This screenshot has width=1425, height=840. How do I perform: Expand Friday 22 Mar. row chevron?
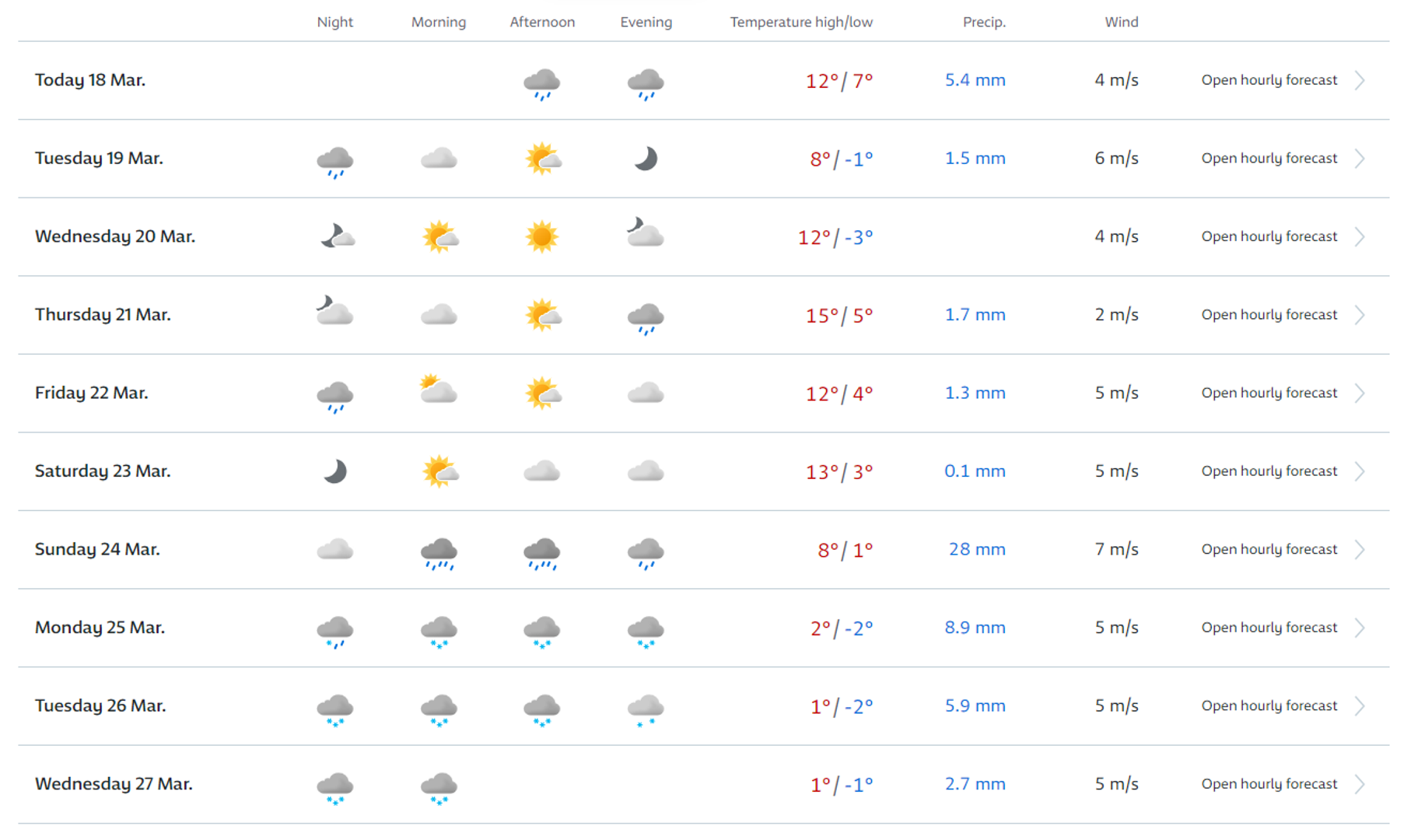1360,393
